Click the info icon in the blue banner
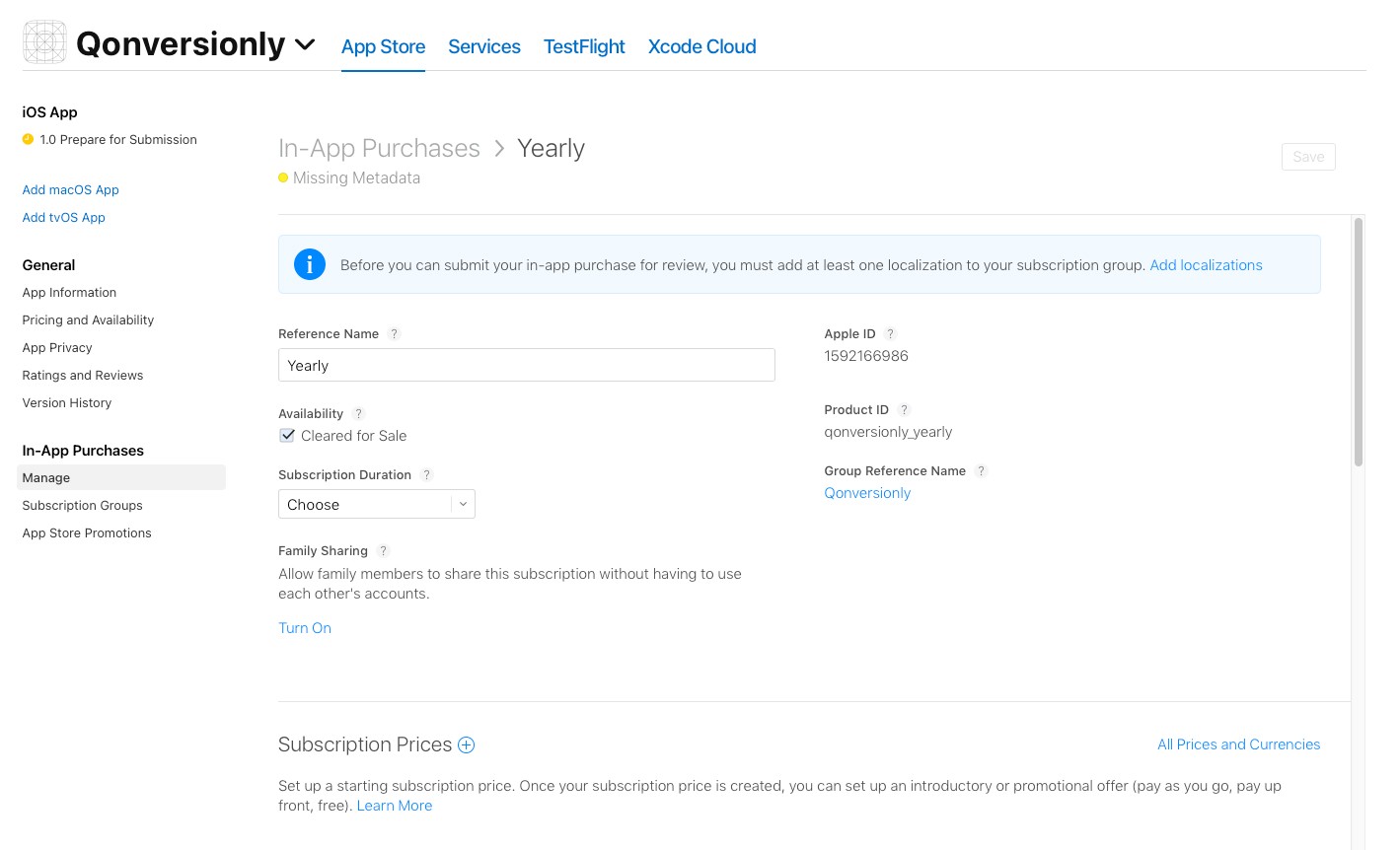 [310, 264]
